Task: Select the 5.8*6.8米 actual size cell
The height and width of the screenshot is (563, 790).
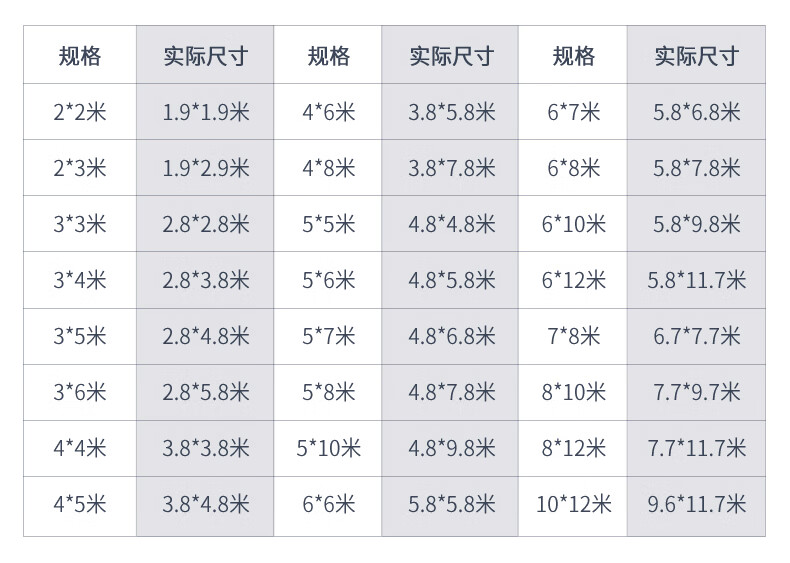Action: point(697,111)
